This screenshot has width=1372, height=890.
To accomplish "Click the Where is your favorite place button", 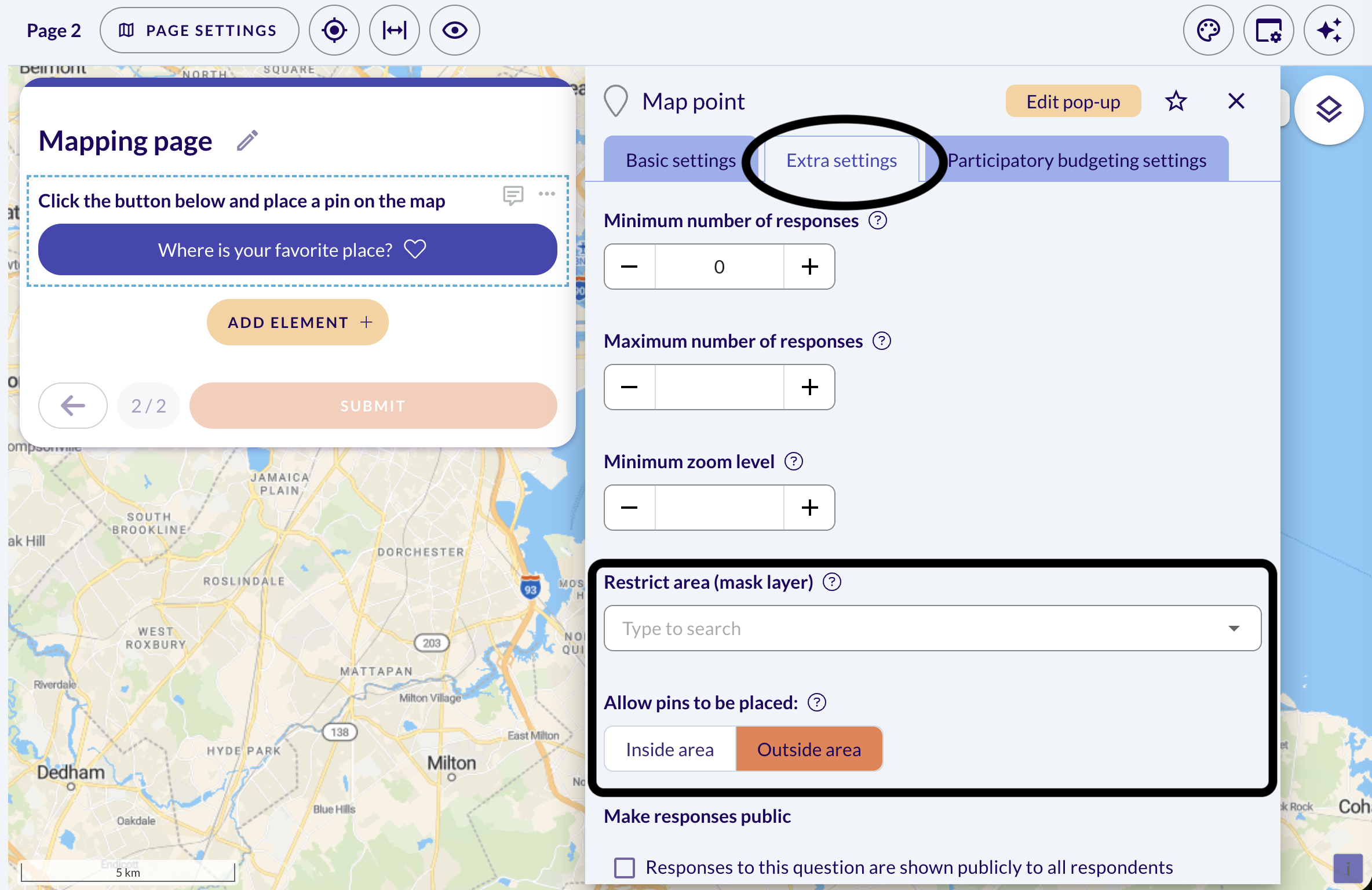I will 298,250.
